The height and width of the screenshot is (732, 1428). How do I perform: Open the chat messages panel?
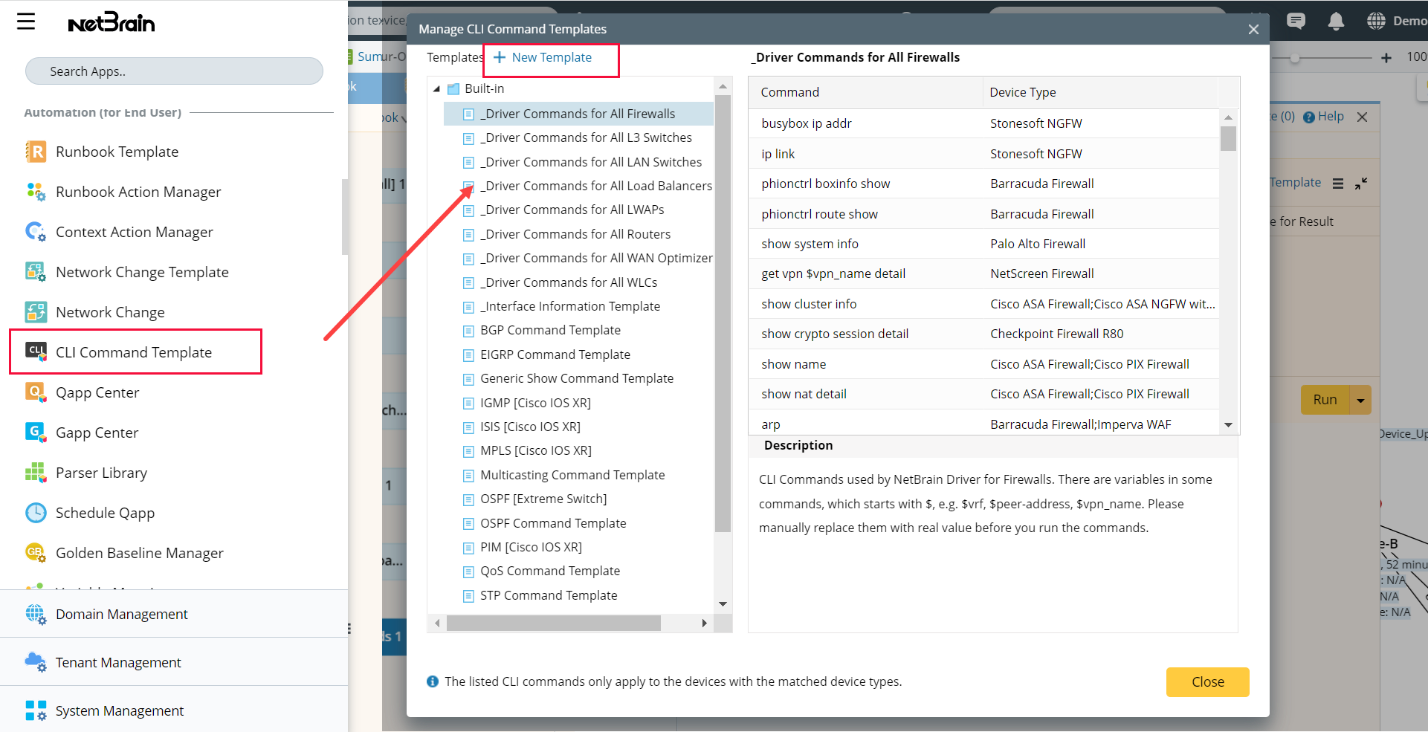click(1295, 20)
